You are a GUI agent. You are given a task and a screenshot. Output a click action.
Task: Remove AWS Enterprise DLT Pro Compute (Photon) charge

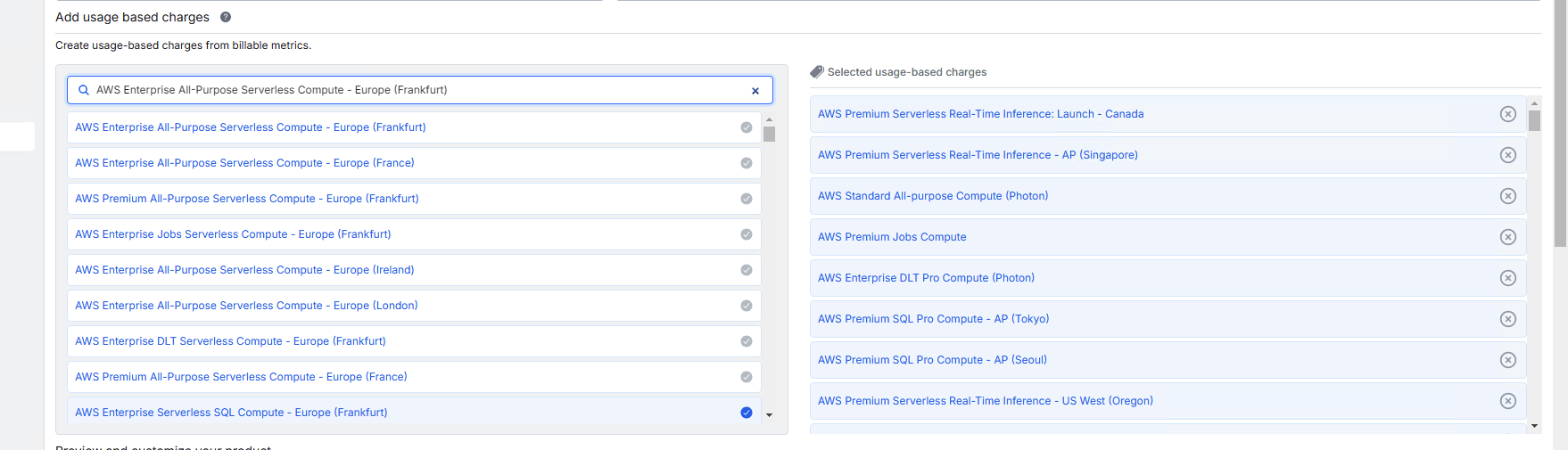click(1507, 278)
